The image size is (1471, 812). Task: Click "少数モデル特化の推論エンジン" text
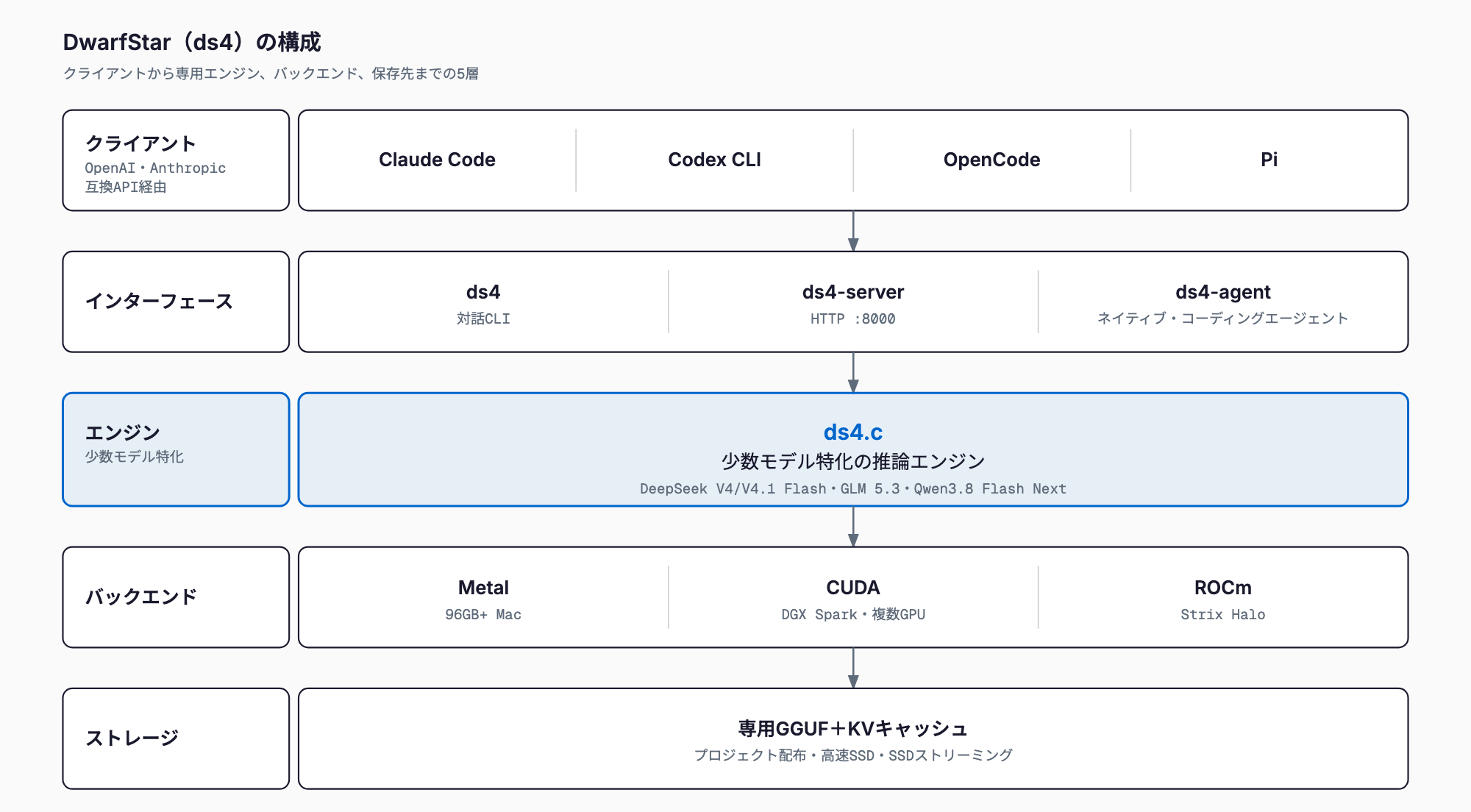pos(853,461)
